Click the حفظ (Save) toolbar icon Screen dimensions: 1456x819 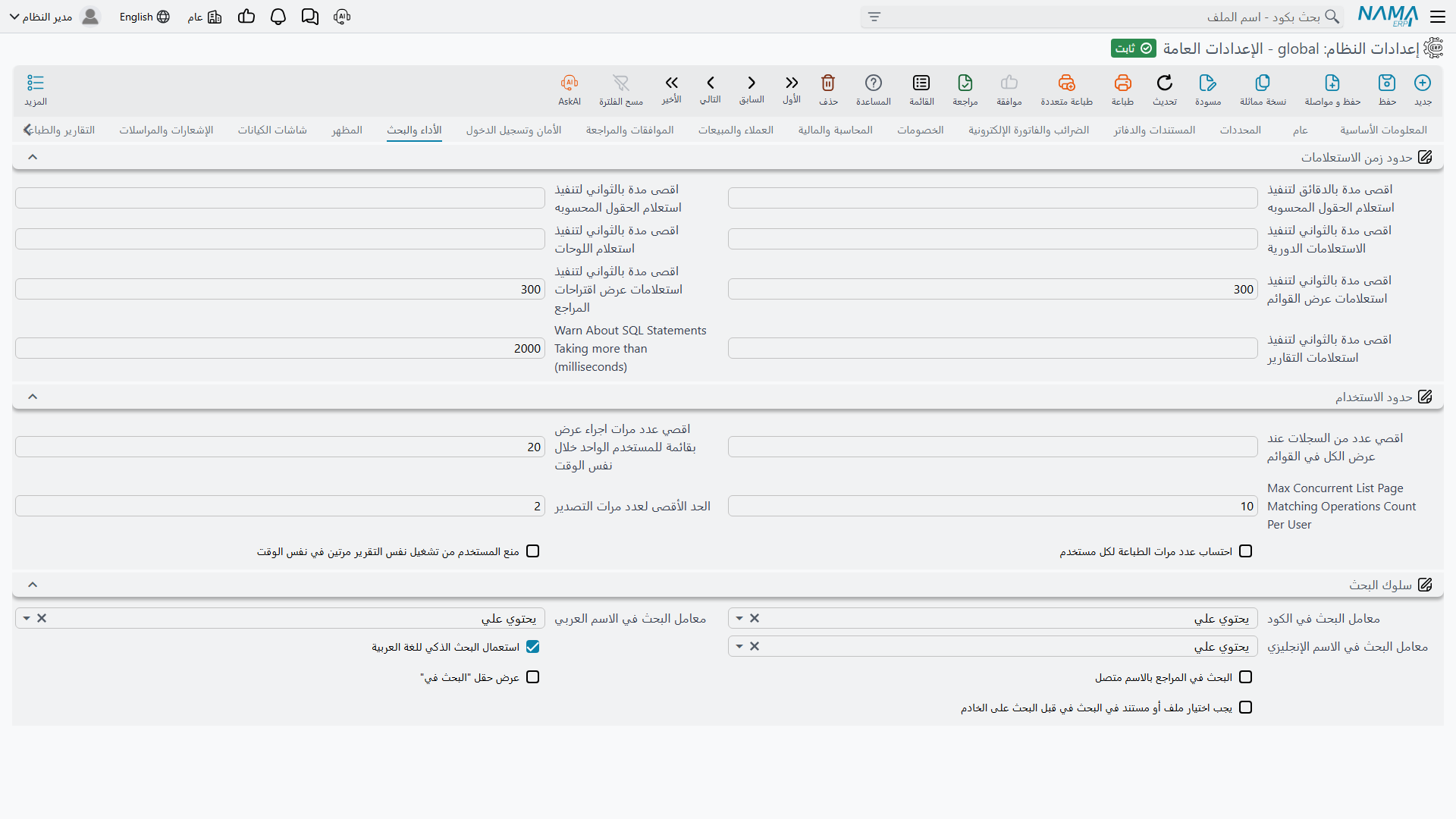[x=1387, y=83]
